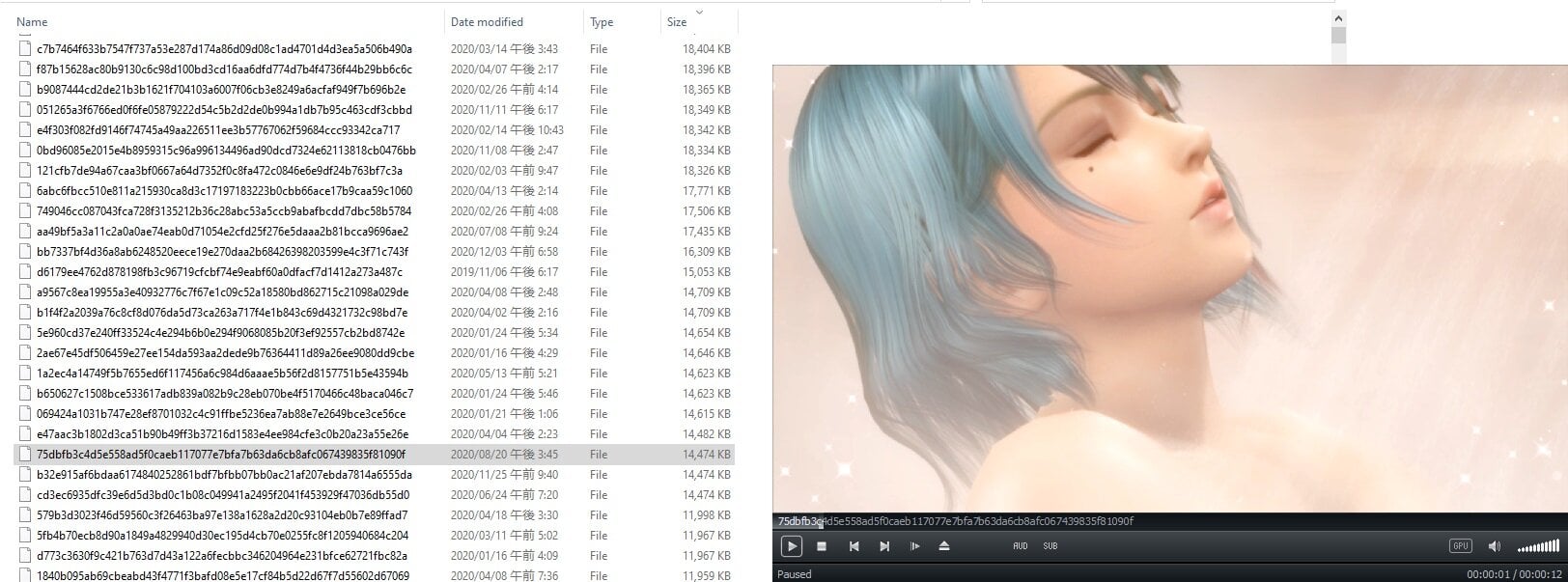Screen dimensions: 1568x582
Task: Click the scrollbar thumb near the top
Action: [x=1338, y=36]
